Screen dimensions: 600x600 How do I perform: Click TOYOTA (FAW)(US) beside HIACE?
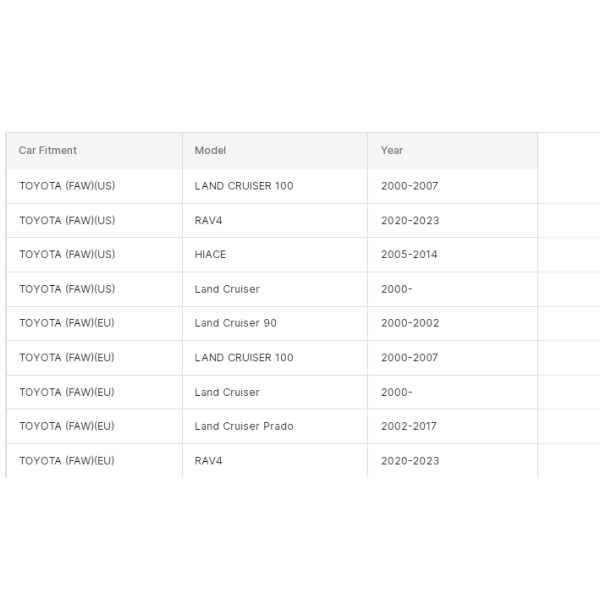[x=67, y=254]
